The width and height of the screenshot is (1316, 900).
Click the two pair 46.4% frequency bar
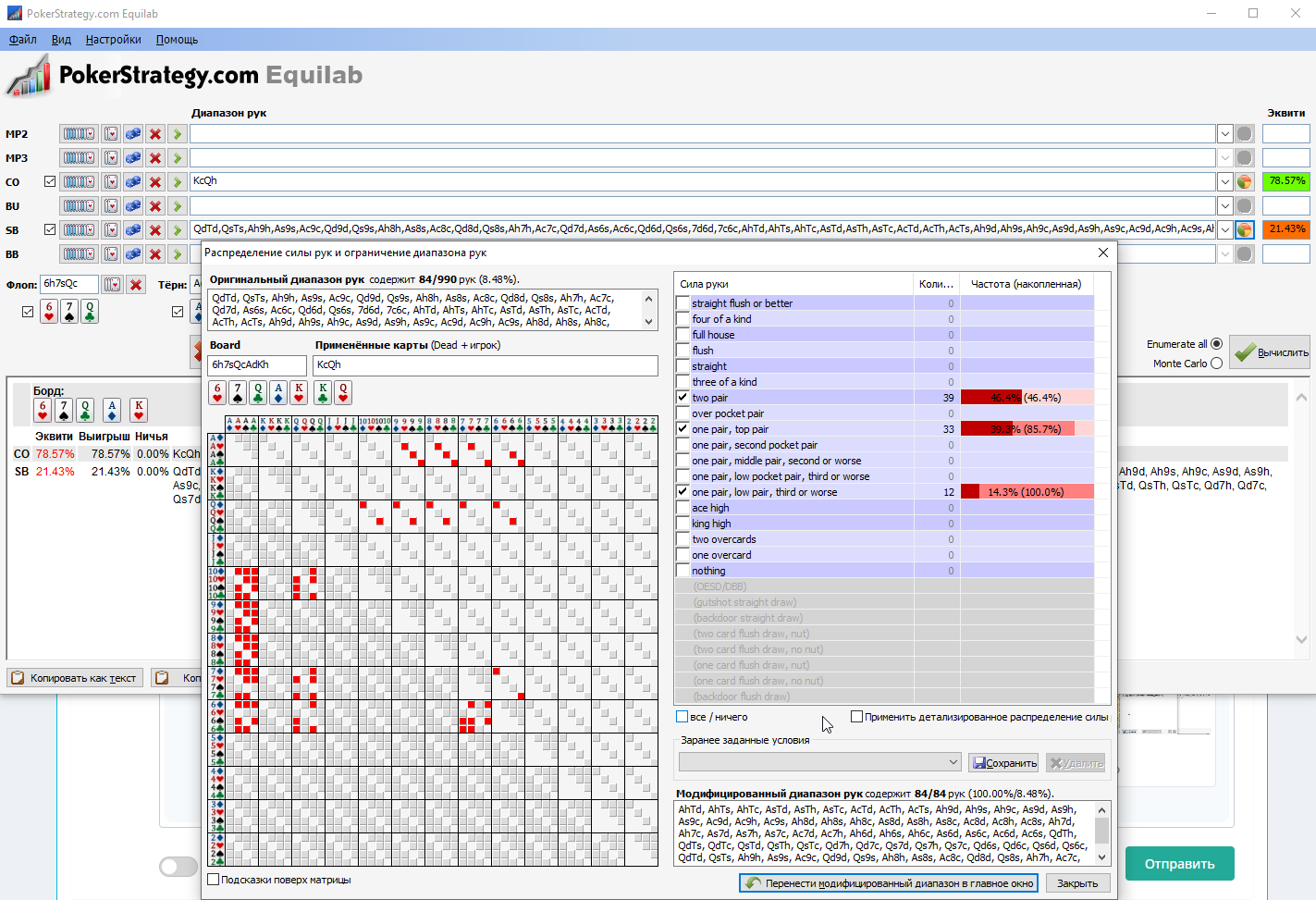click(1027, 398)
